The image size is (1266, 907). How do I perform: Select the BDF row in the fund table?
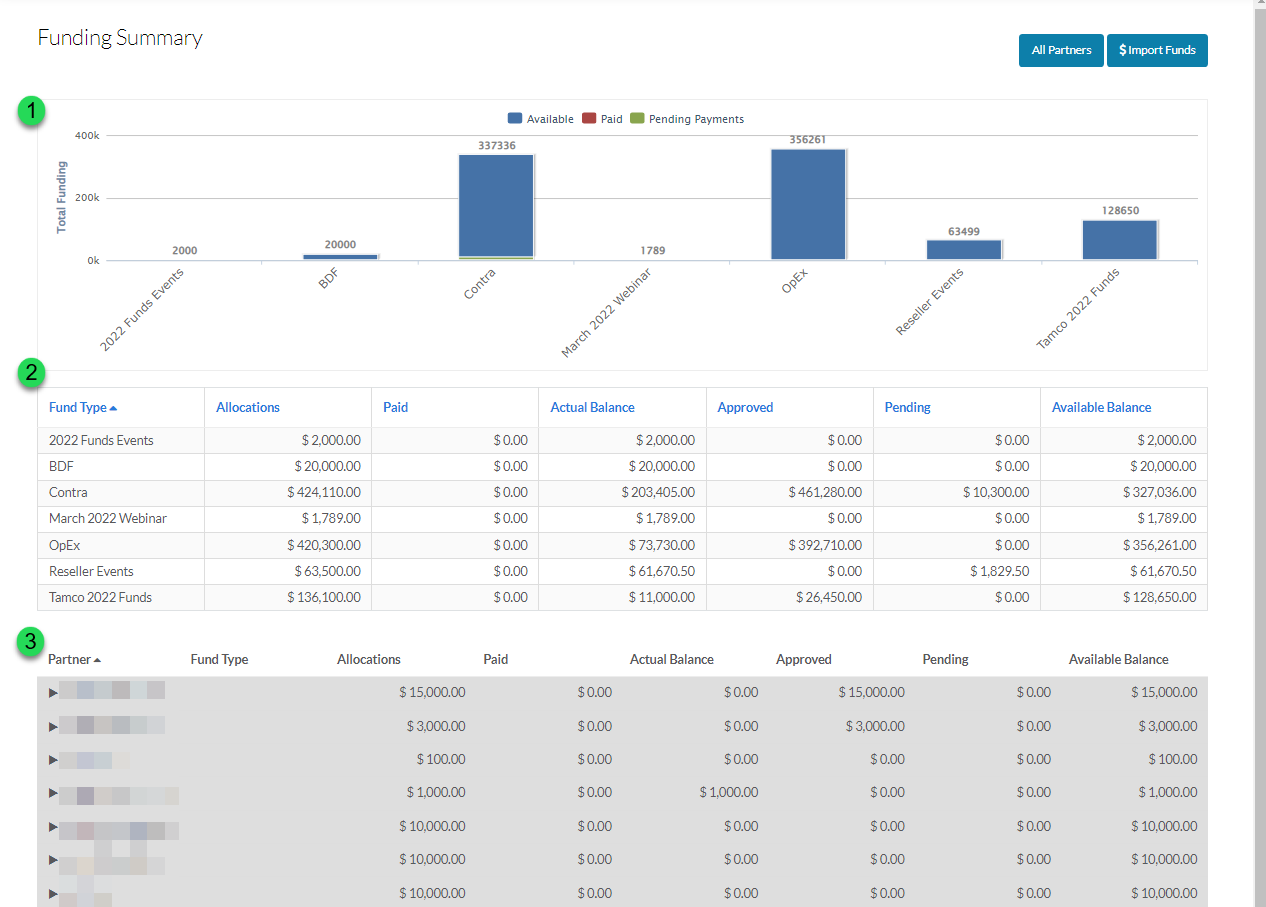pyautogui.click(x=400, y=465)
